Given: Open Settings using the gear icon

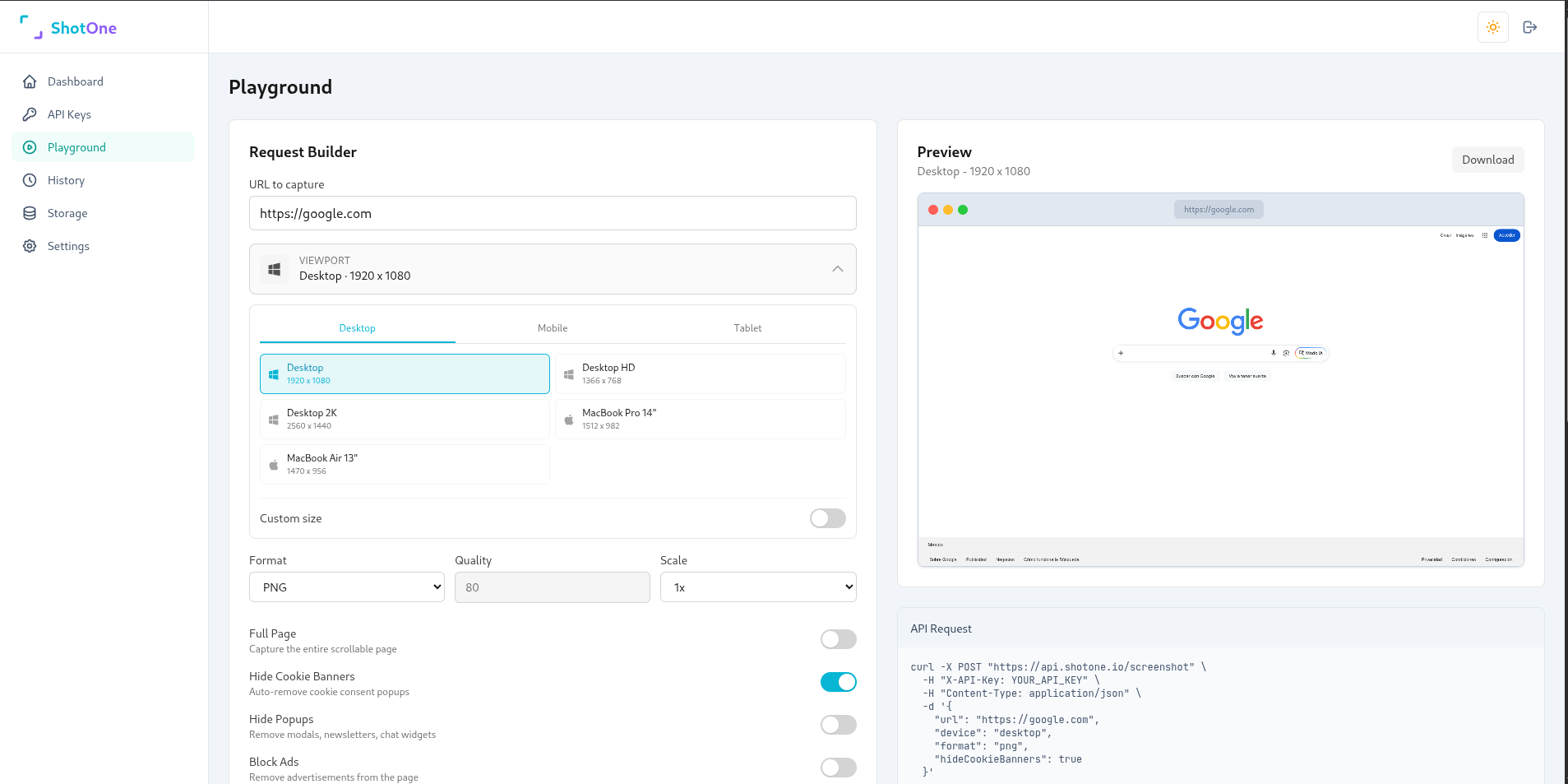Looking at the screenshot, I should [30, 246].
